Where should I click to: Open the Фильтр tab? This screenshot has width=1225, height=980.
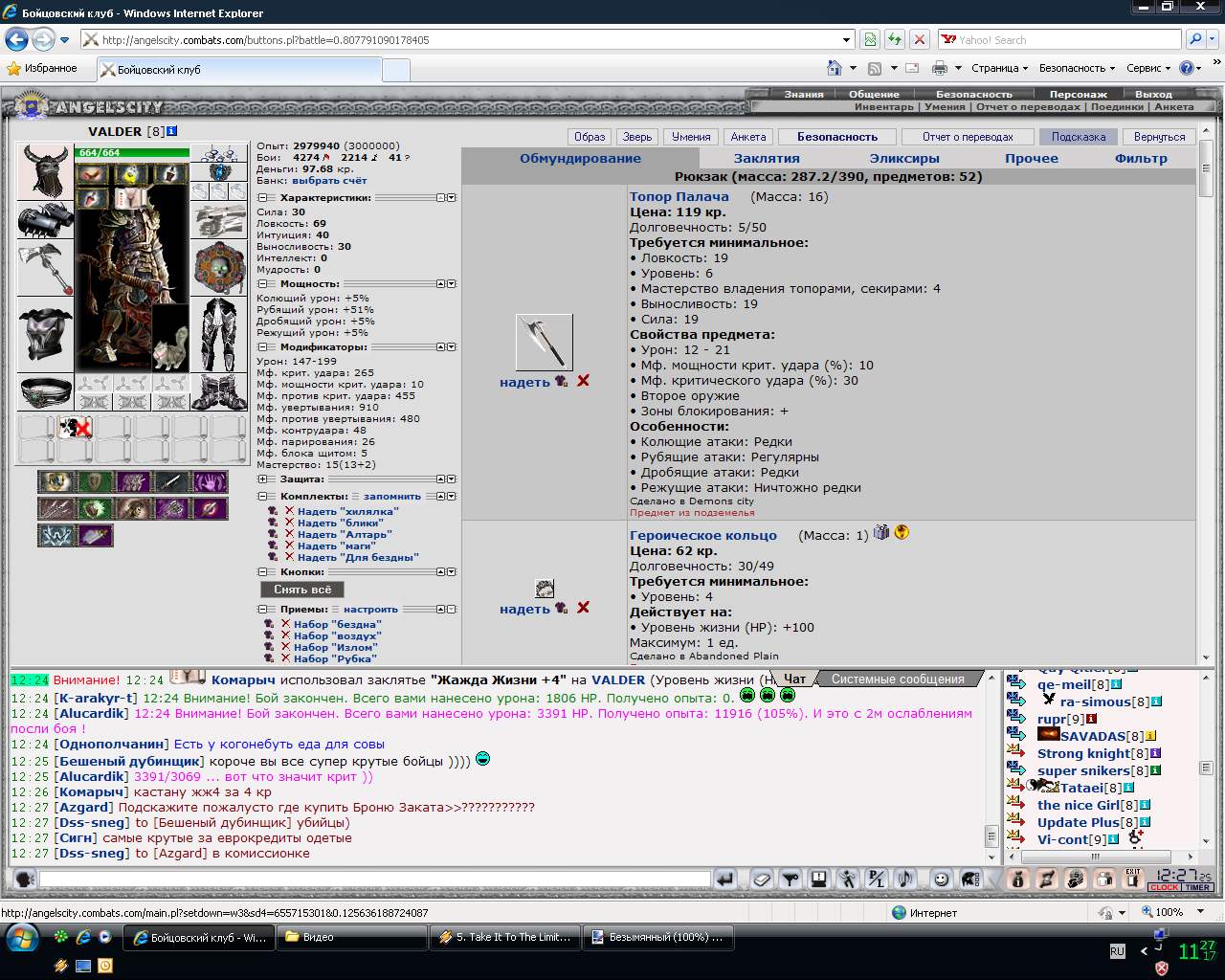(1141, 159)
